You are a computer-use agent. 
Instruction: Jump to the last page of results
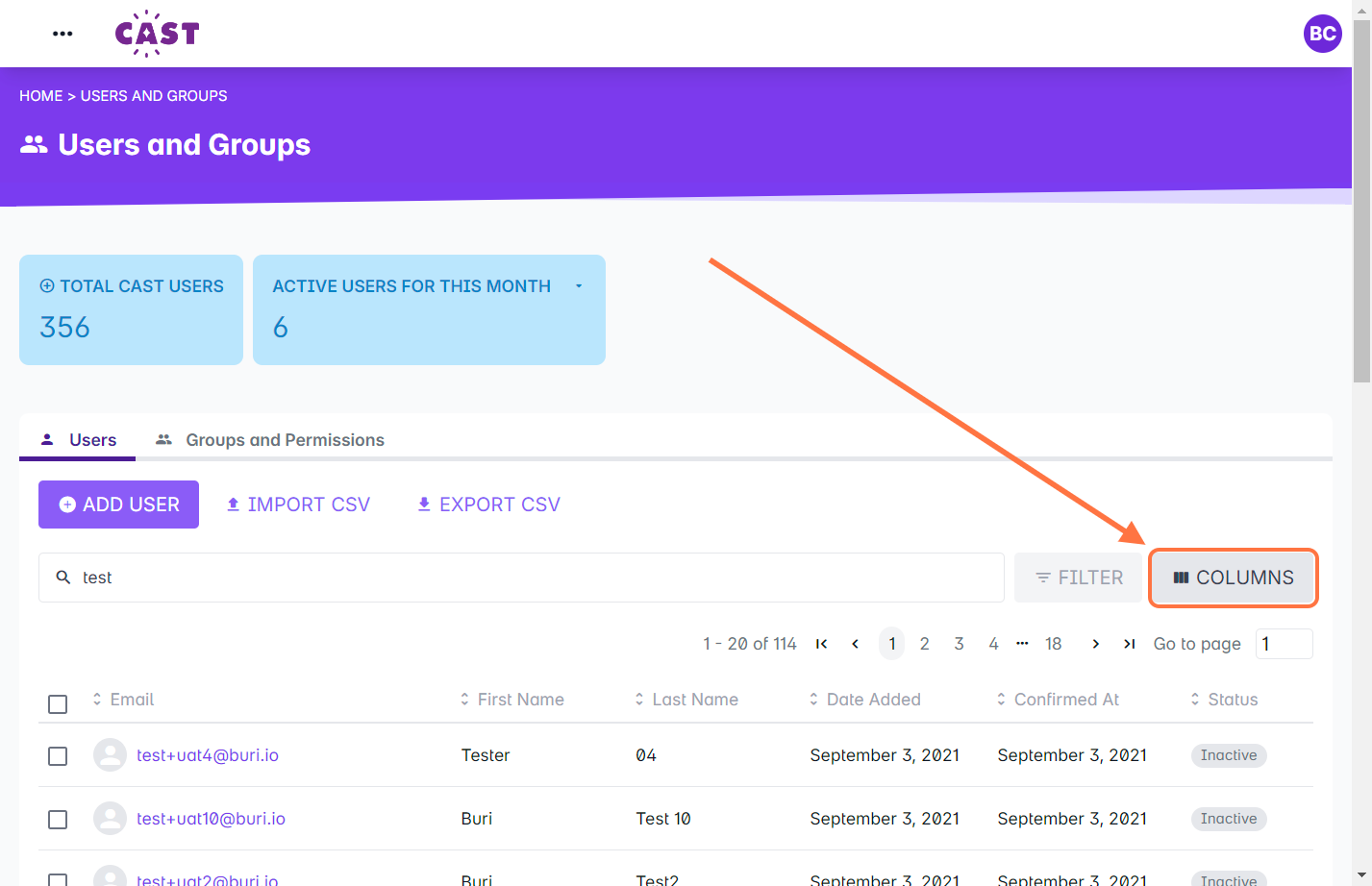pos(1130,644)
